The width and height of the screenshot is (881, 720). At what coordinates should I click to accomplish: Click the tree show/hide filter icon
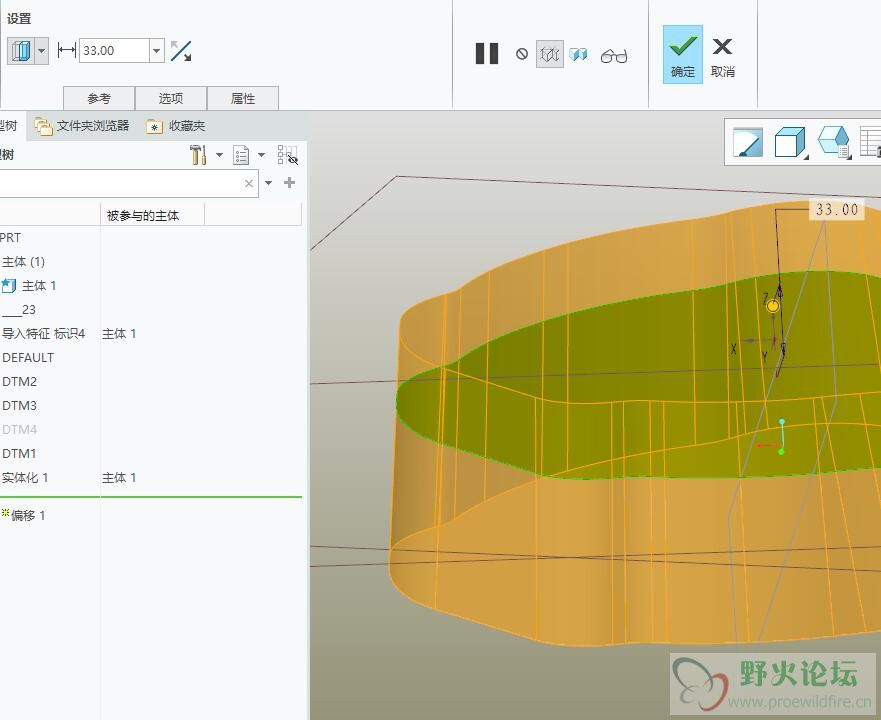point(287,155)
